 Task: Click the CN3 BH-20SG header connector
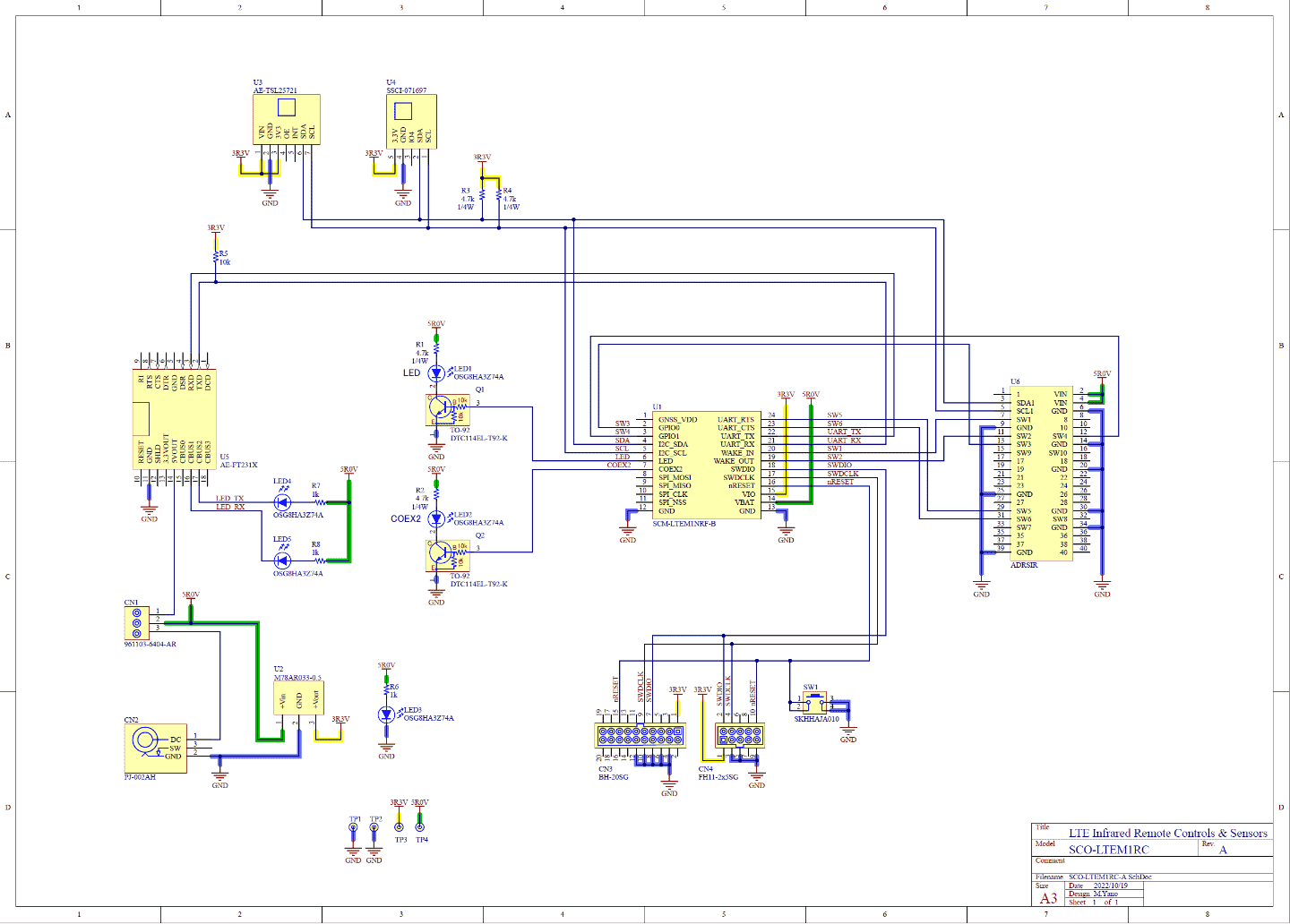coord(640,736)
